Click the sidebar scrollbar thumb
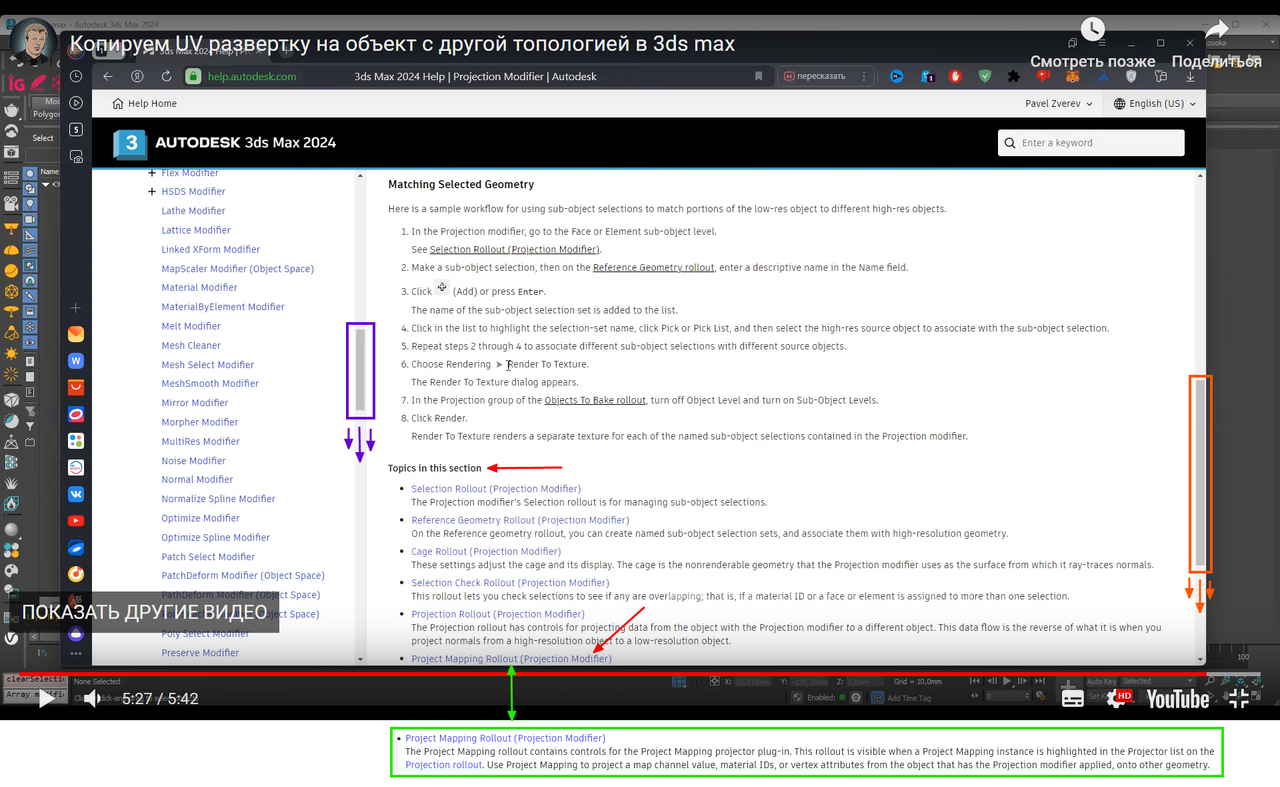 pyautogui.click(x=360, y=370)
